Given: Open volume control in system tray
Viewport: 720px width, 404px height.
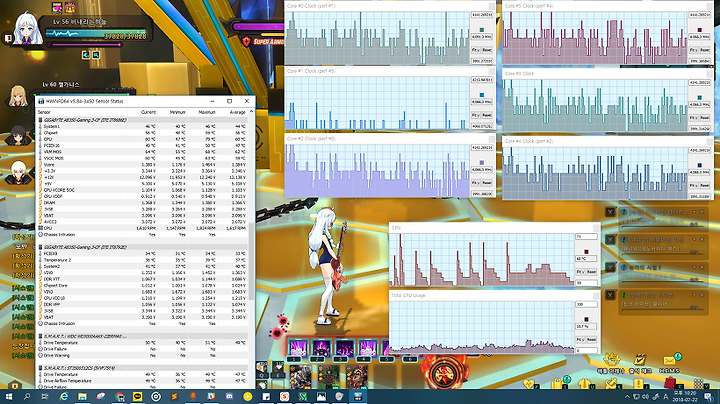Looking at the screenshot, I should tap(645, 397).
